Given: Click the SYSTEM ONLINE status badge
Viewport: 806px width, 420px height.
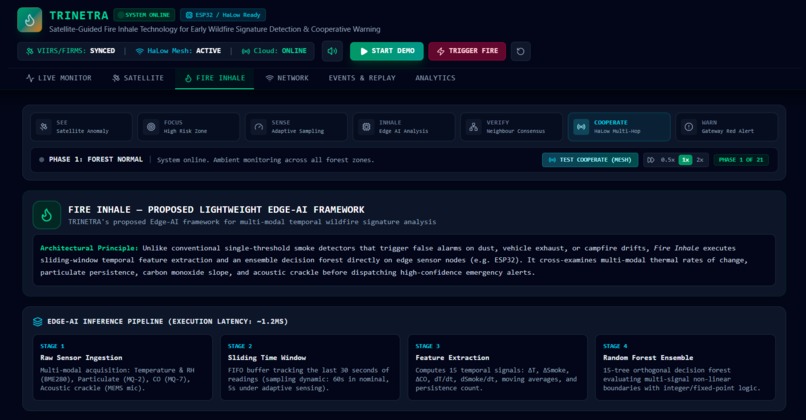Looking at the screenshot, I should click(x=144, y=15).
